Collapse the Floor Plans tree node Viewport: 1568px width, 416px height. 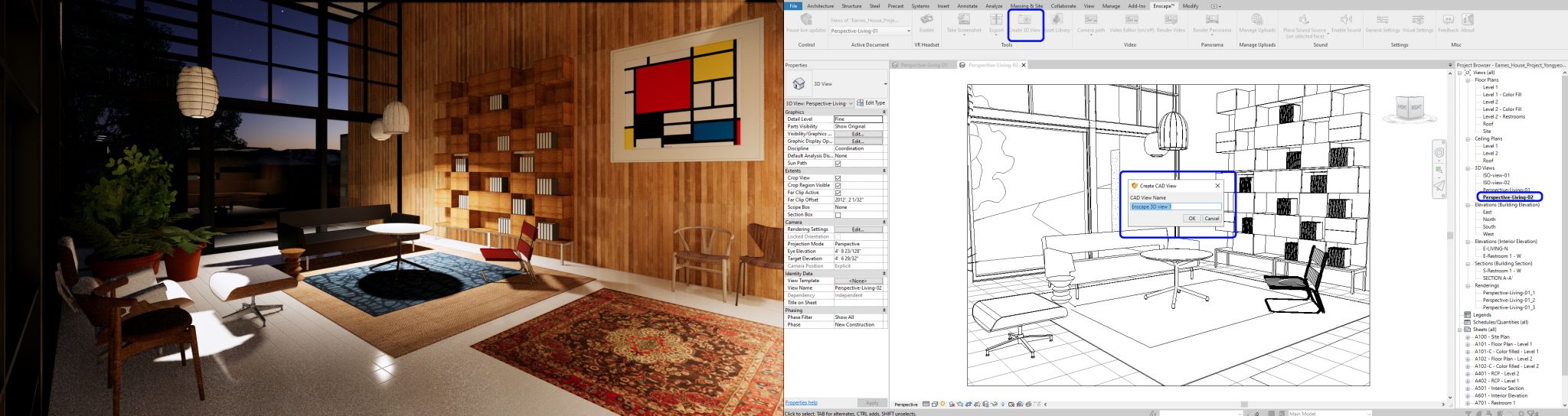[x=1468, y=80]
